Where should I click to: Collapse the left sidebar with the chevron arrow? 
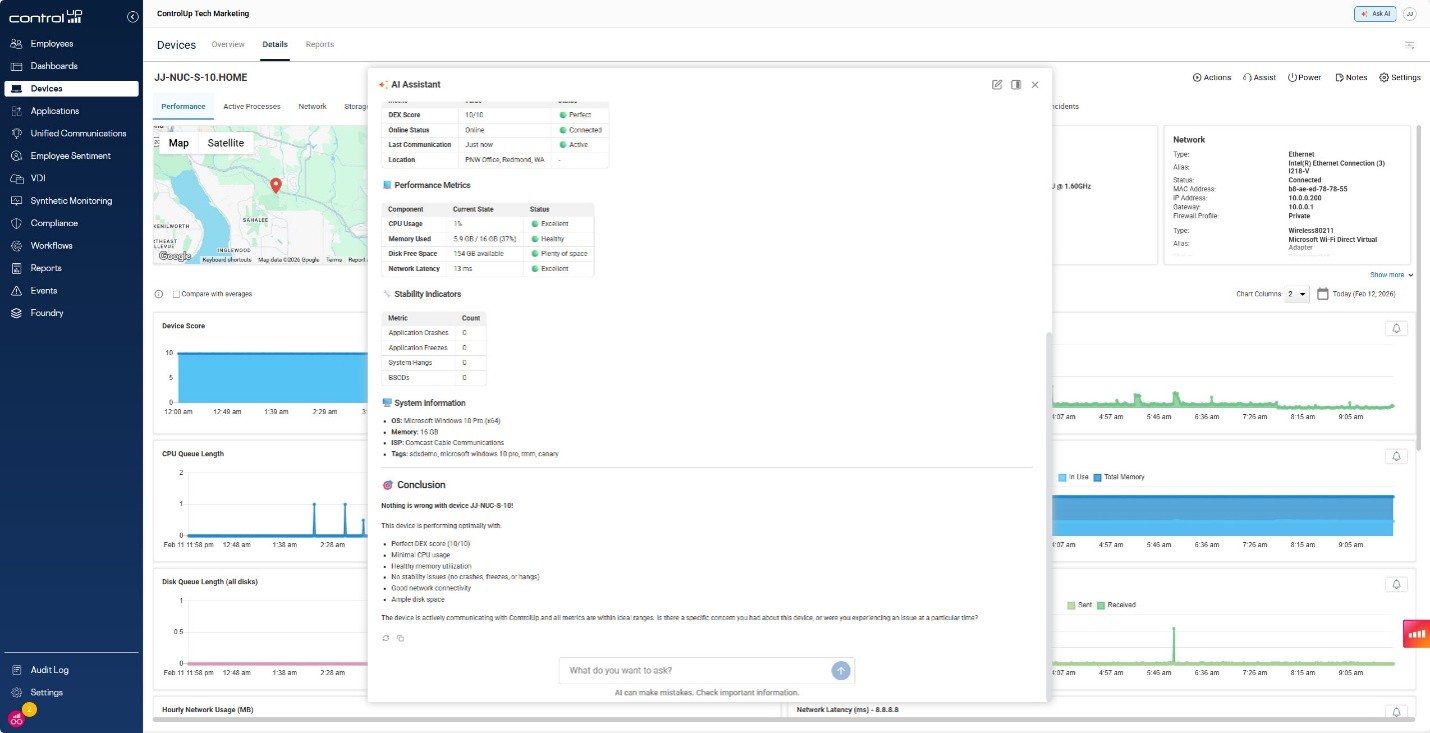pyautogui.click(x=133, y=17)
